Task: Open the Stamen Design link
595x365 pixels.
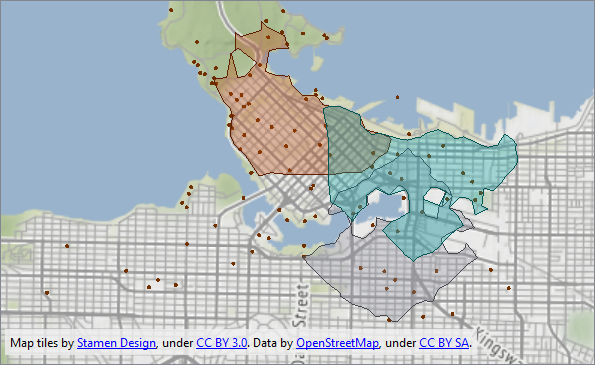Action: click(116, 343)
